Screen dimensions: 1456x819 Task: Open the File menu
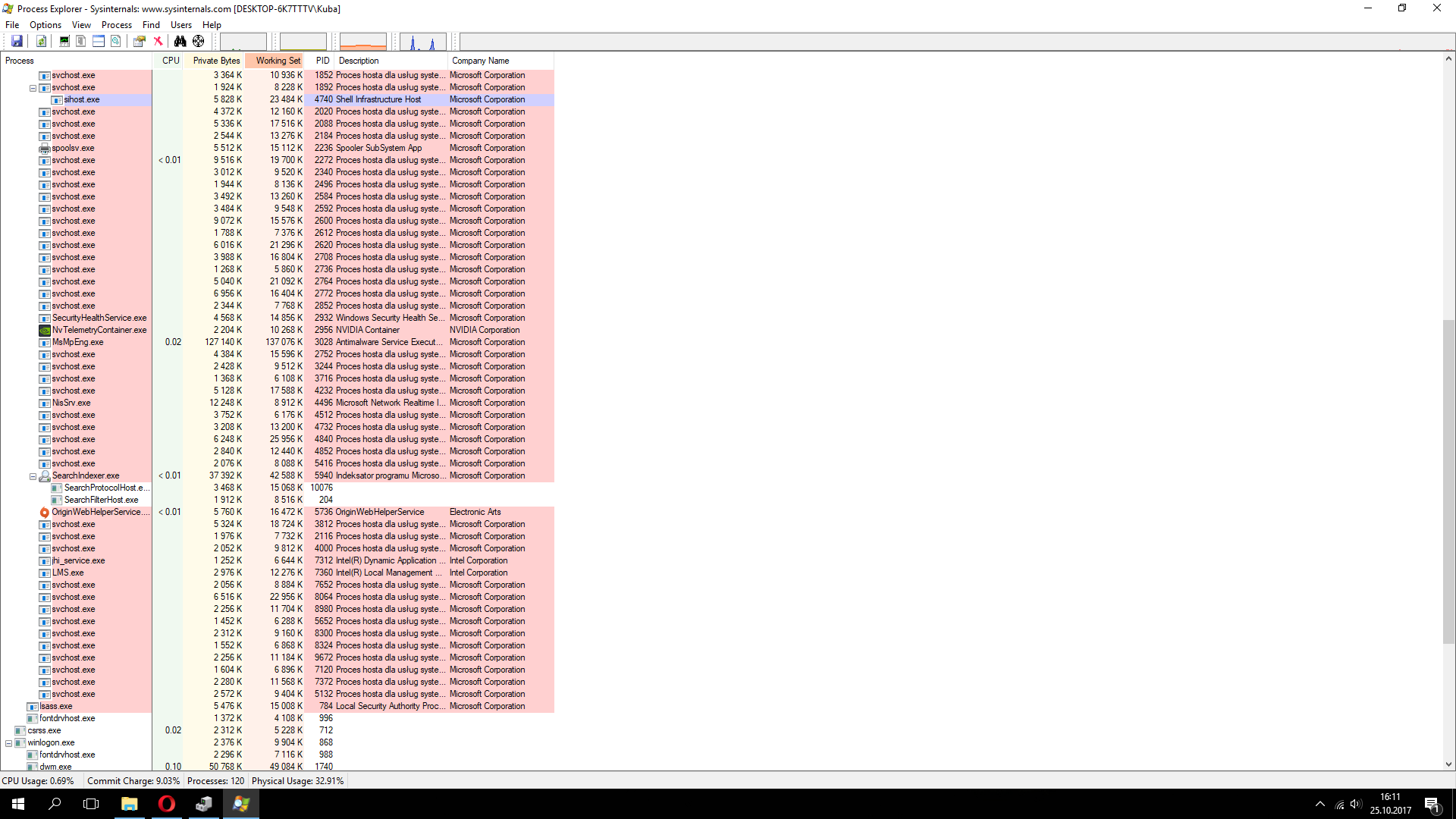(x=12, y=25)
